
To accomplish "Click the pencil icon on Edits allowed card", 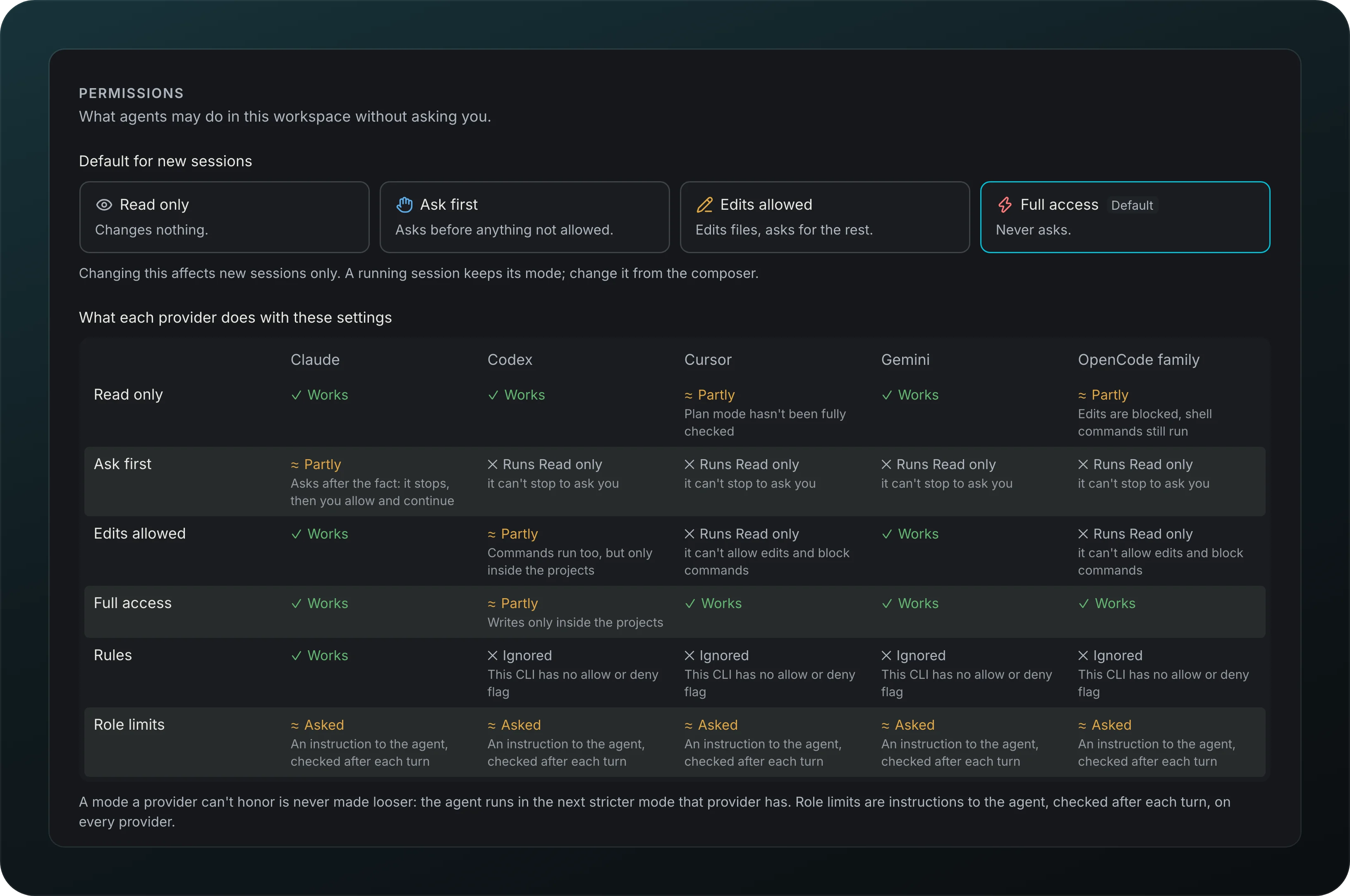I will [704, 205].
